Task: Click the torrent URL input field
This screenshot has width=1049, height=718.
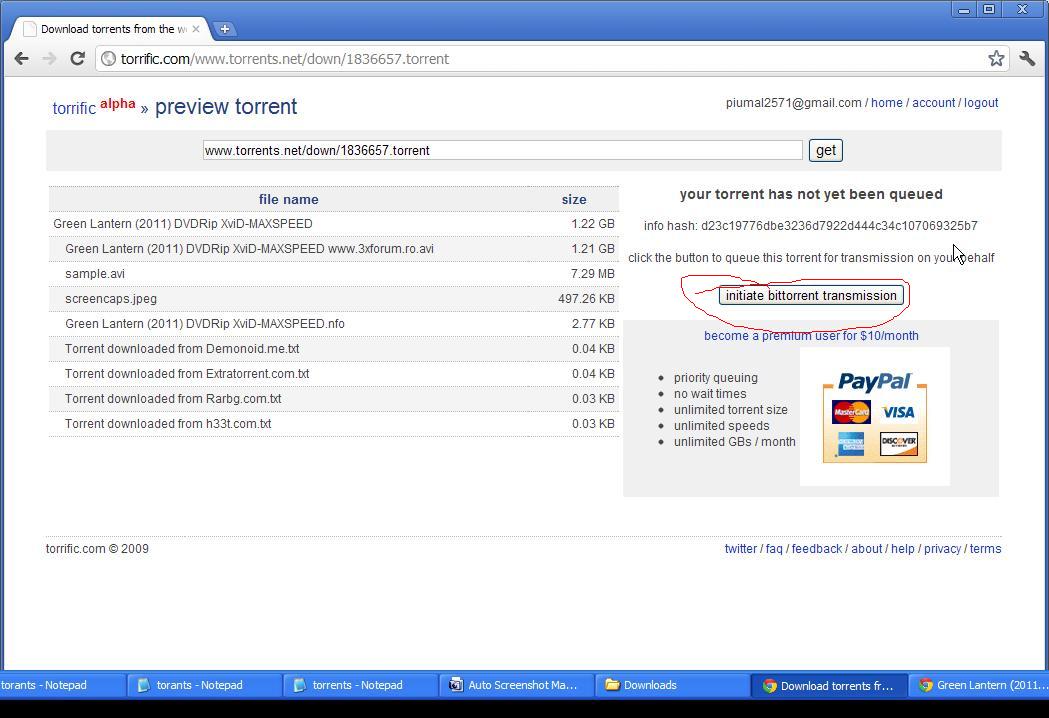Action: 502,151
